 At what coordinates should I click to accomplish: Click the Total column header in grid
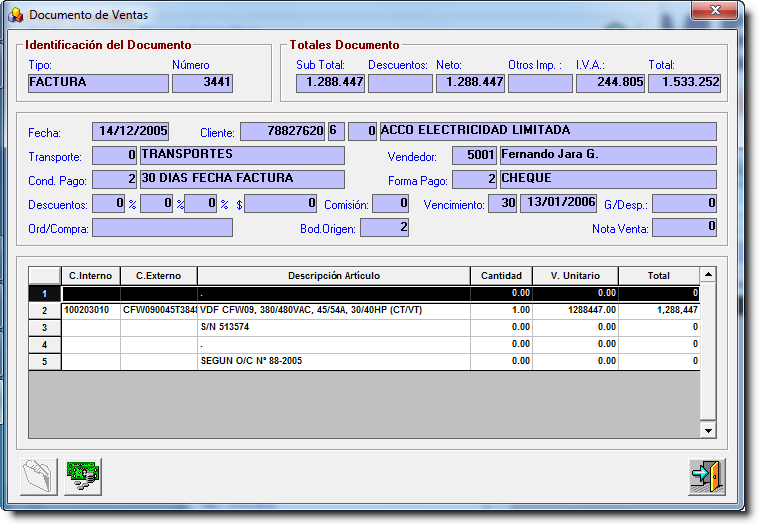[x=659, y=276]
